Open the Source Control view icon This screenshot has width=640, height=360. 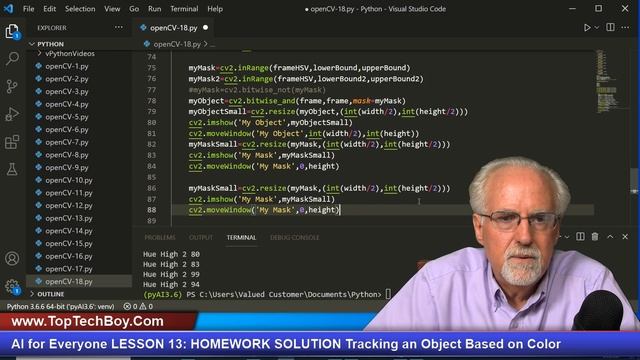coord(12,86)
